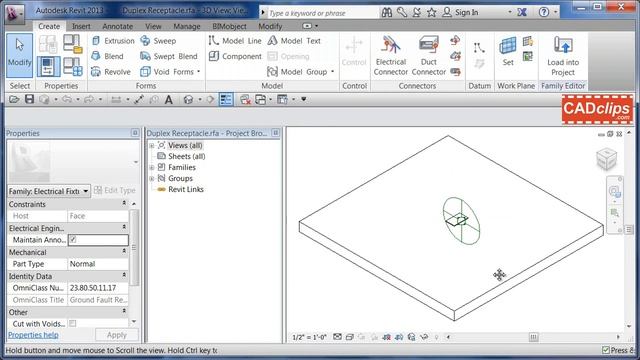Close the Properties palette
This screenshot has height=360, width=640.
tap(135, 133)
